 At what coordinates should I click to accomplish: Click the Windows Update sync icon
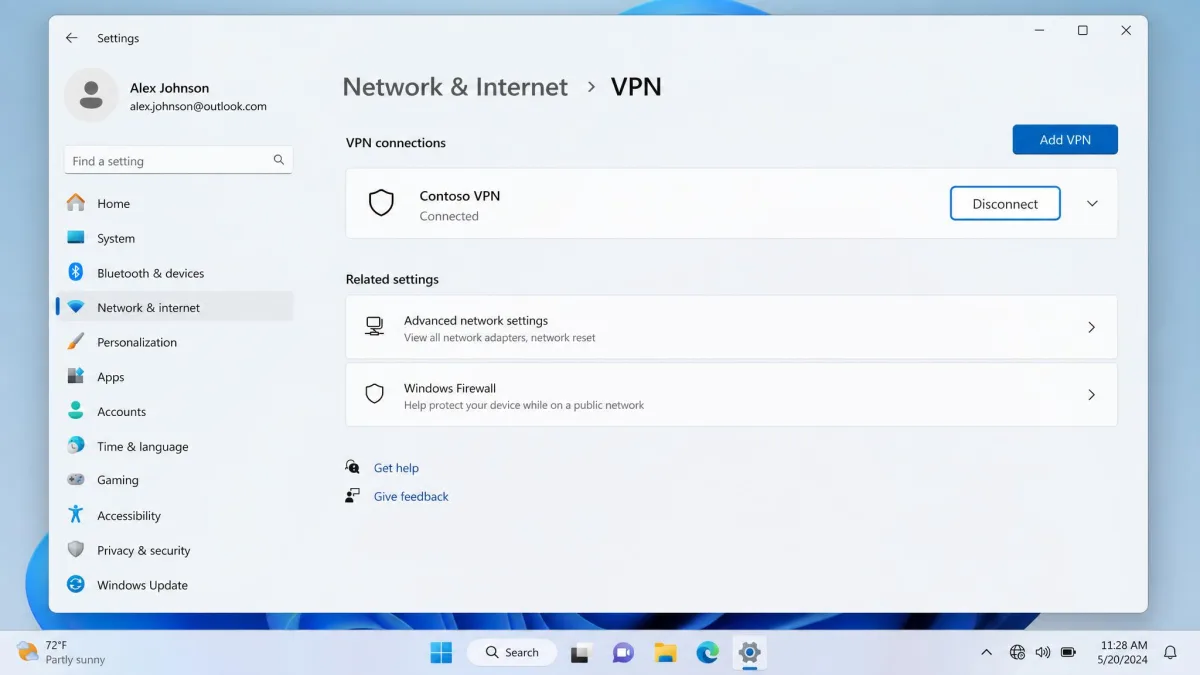coord(76,585)
